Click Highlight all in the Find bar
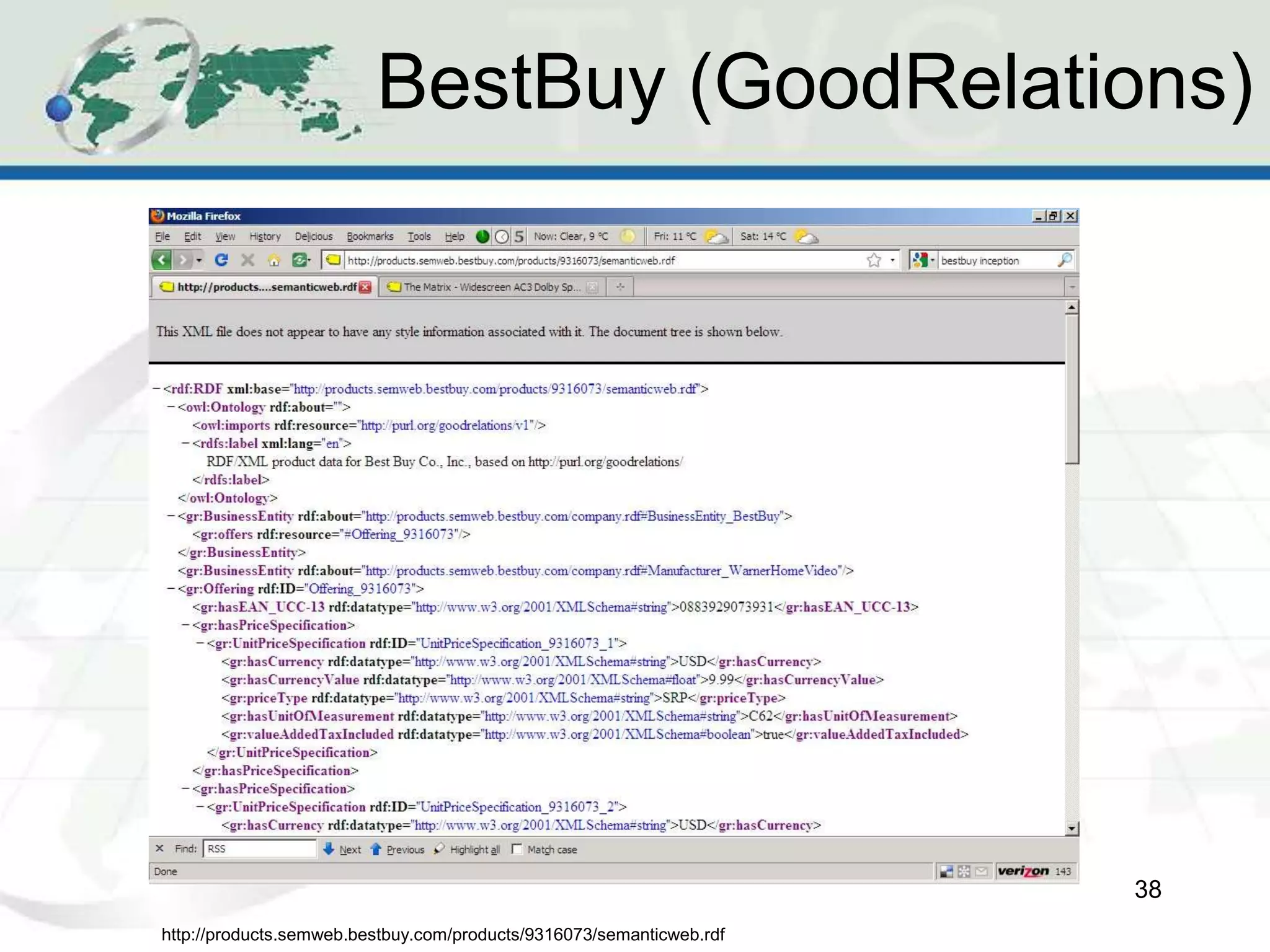 coord(467,849)
